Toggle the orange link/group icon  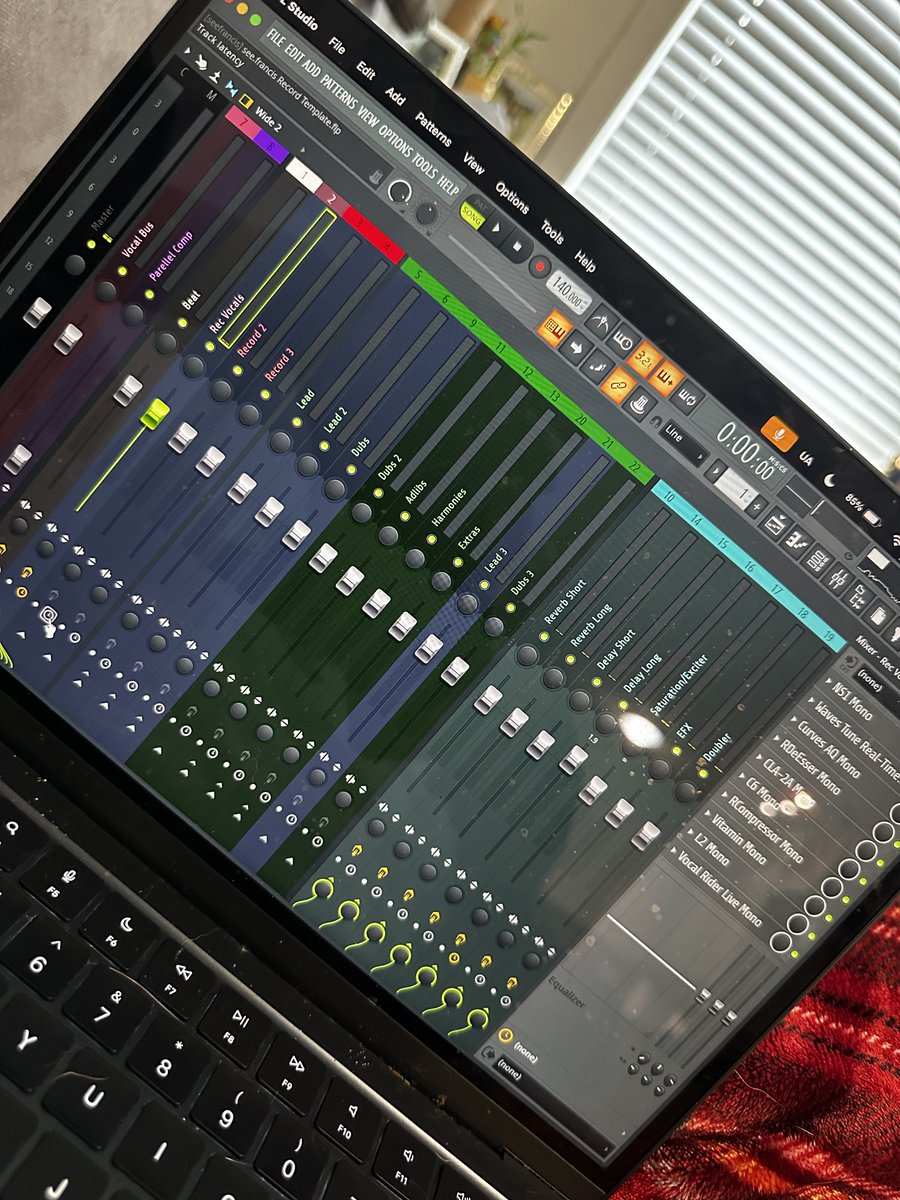point(620,385)
